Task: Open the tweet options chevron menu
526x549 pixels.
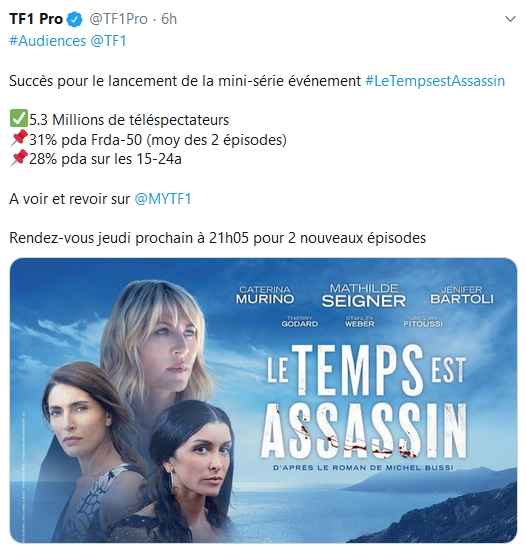Action: [x=510, y=19]
